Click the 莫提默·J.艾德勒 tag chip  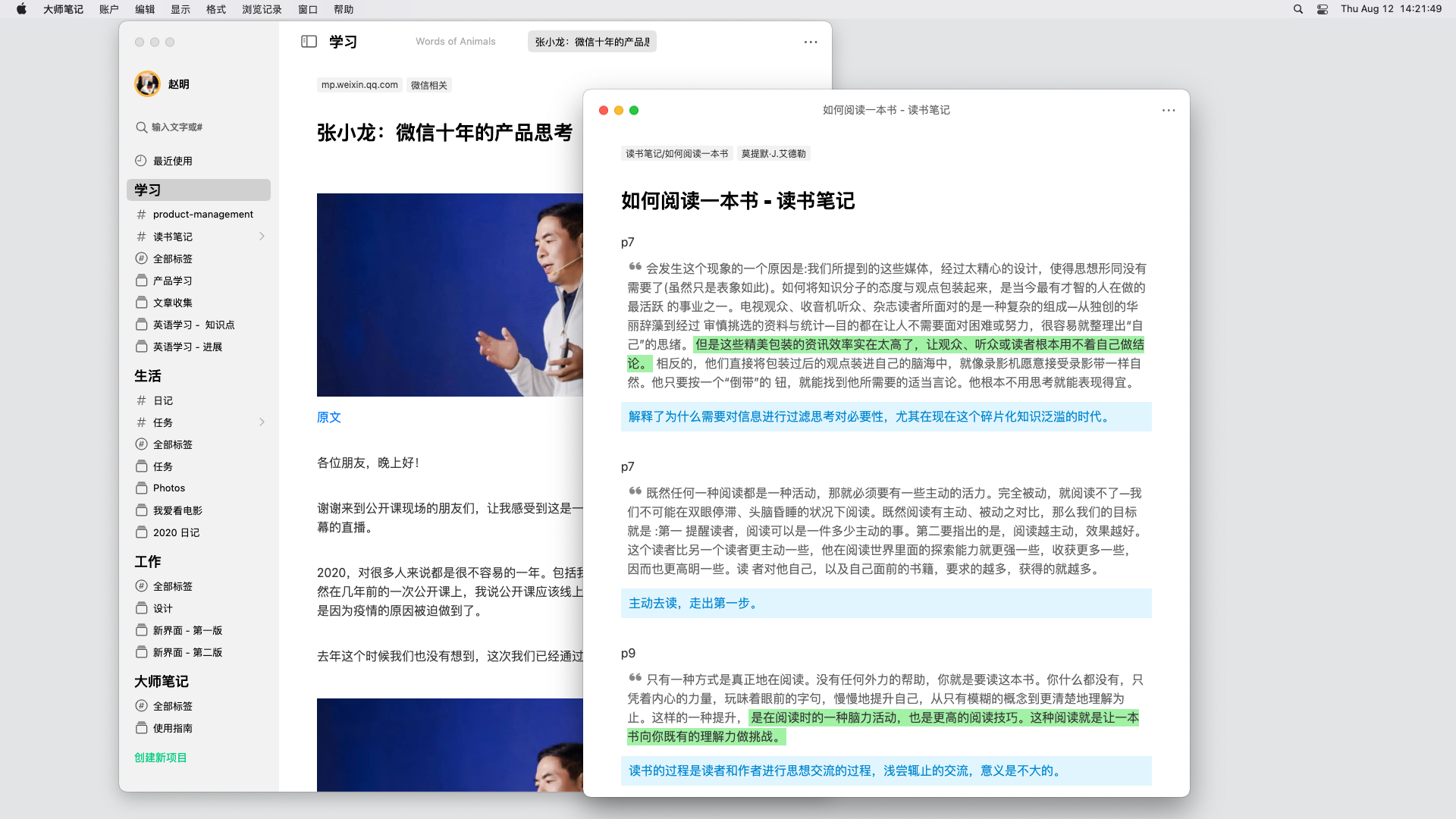click(x=773, y=154)
